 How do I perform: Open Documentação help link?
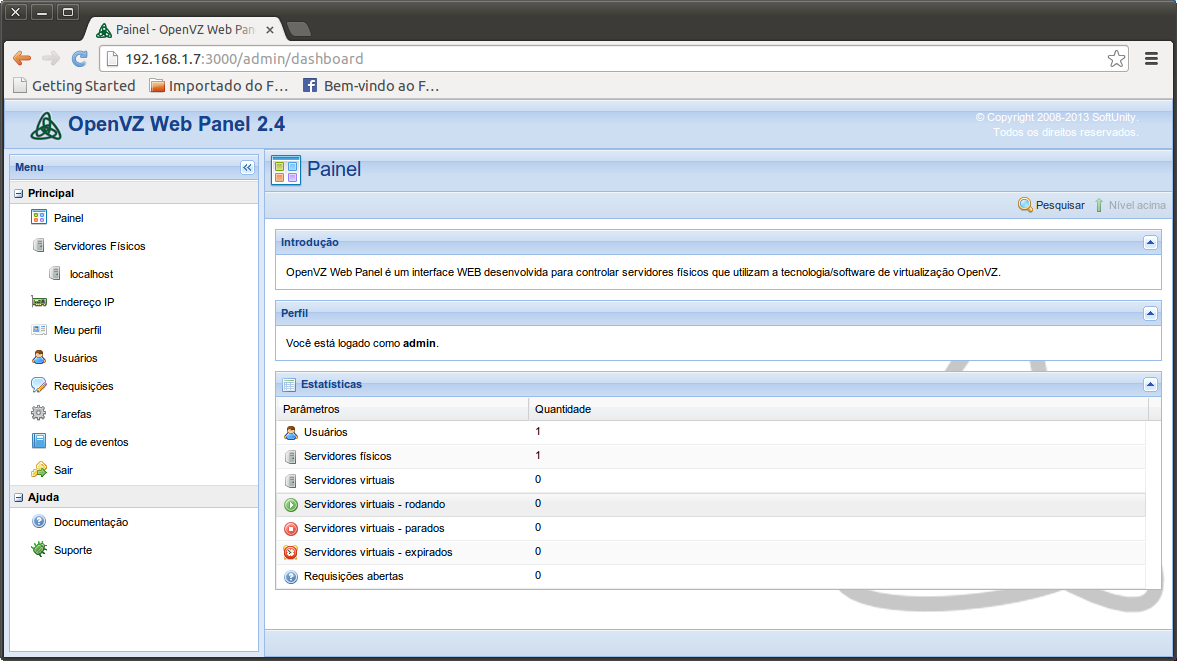[91, 522]
